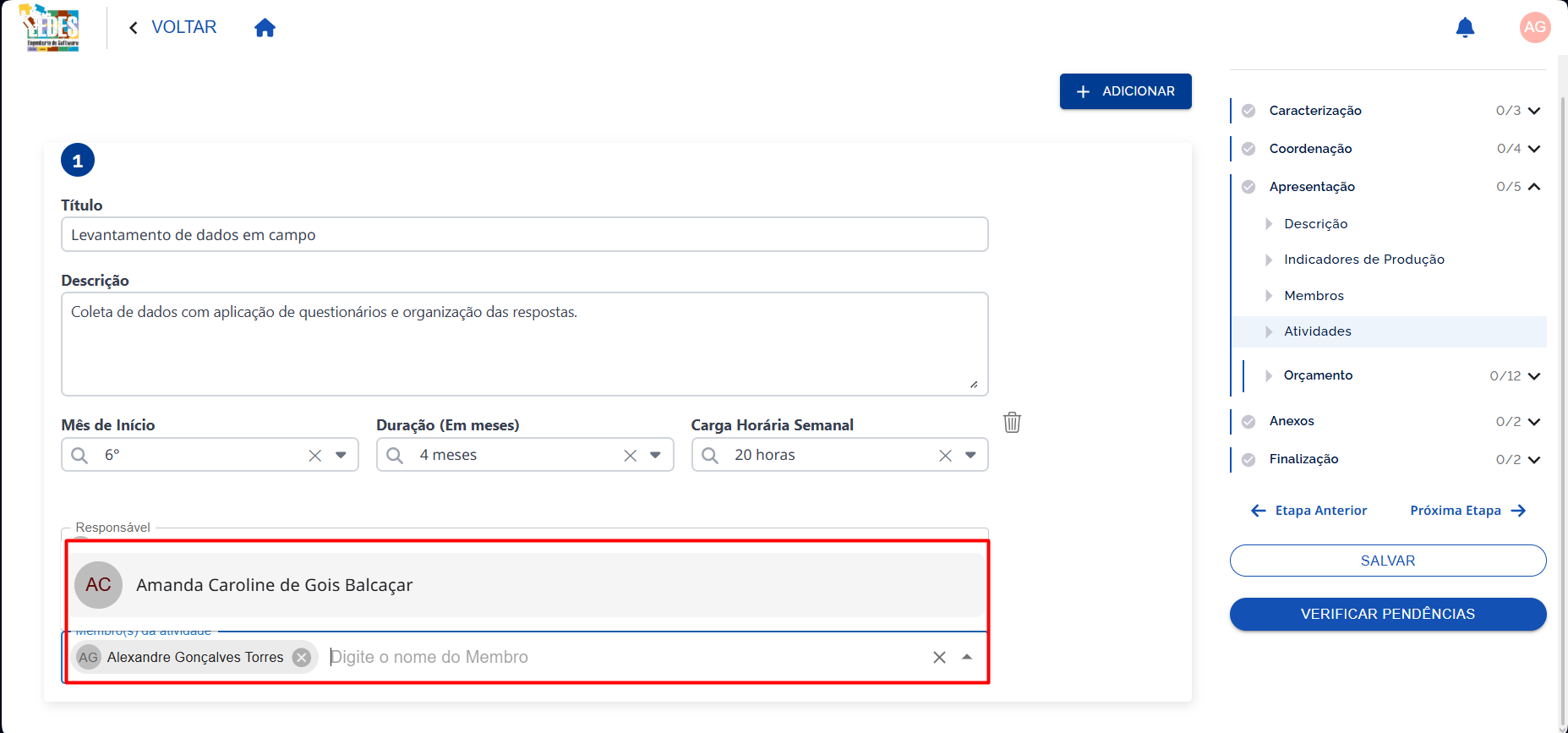Click the SALVAR button
Viewport: 1568px width, 733px height.
pos(1388,561)
